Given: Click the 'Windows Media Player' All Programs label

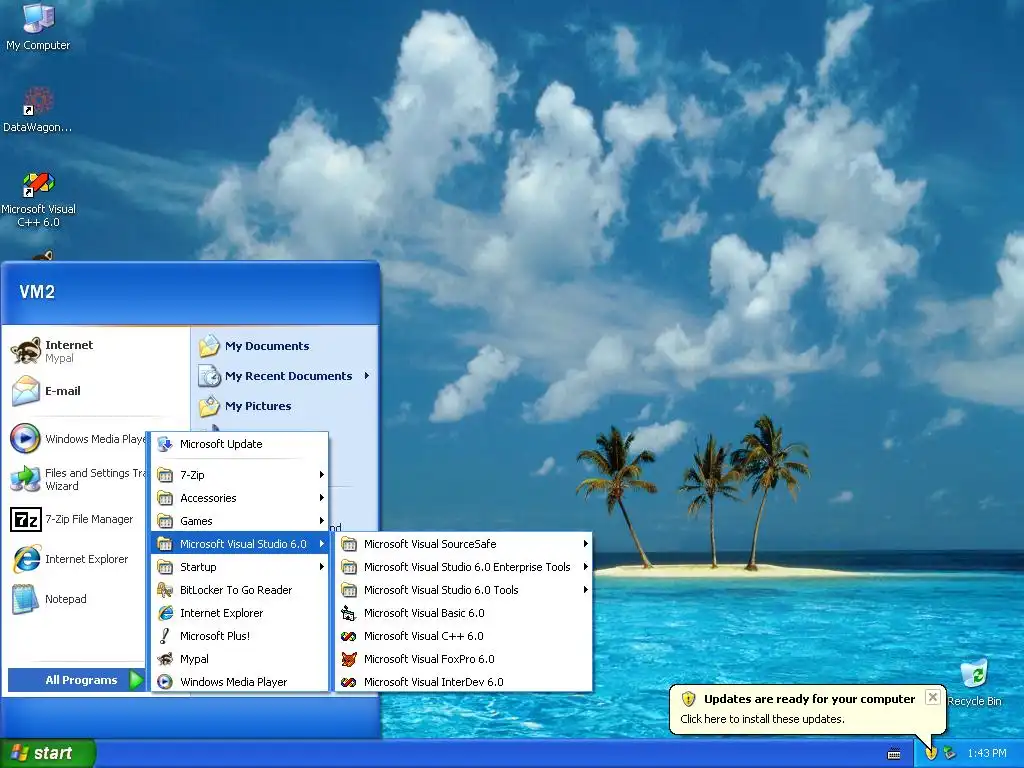Looking at the screenshot, I should click(233, 682).
